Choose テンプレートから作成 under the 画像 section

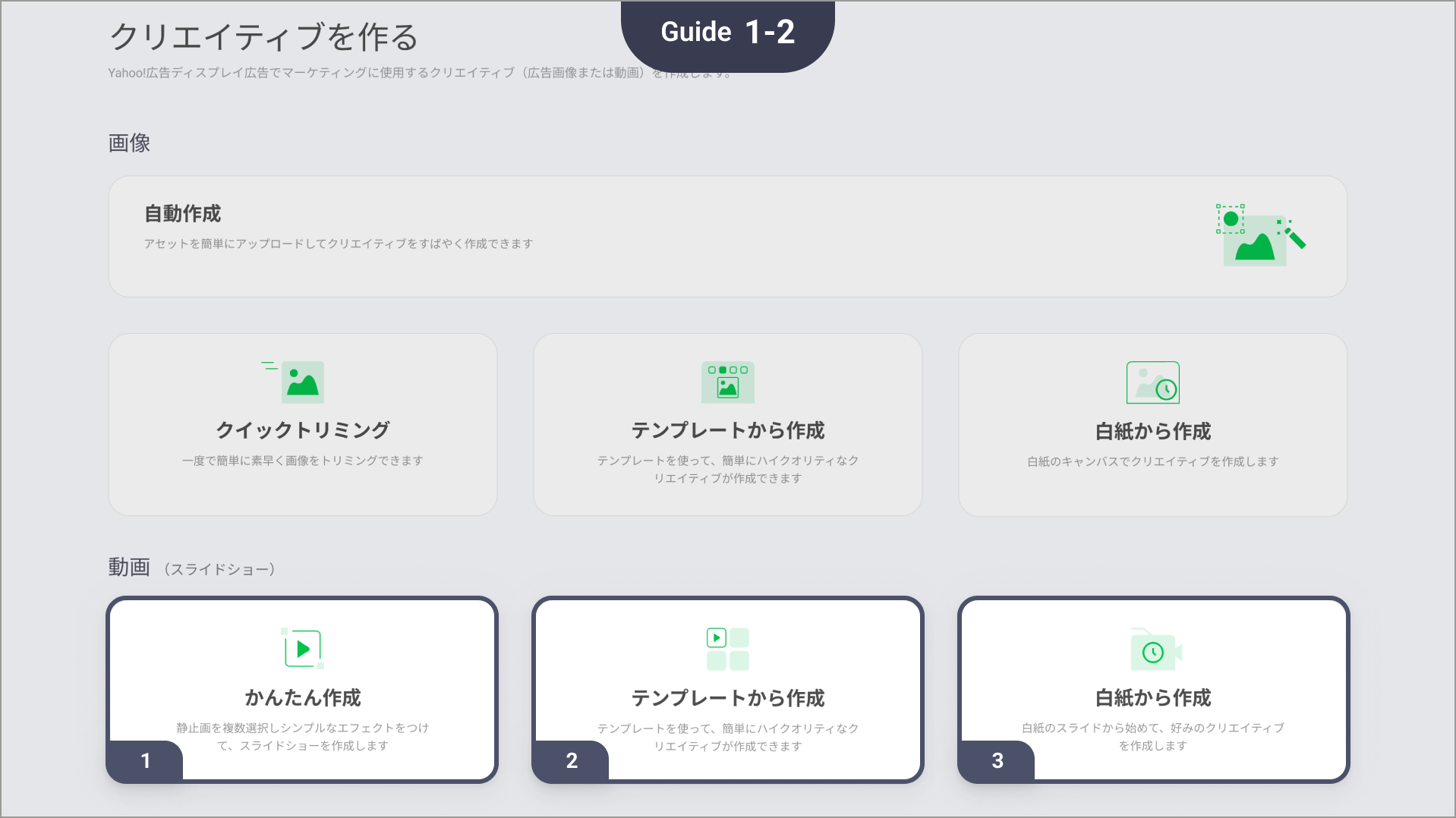(727, 430)
